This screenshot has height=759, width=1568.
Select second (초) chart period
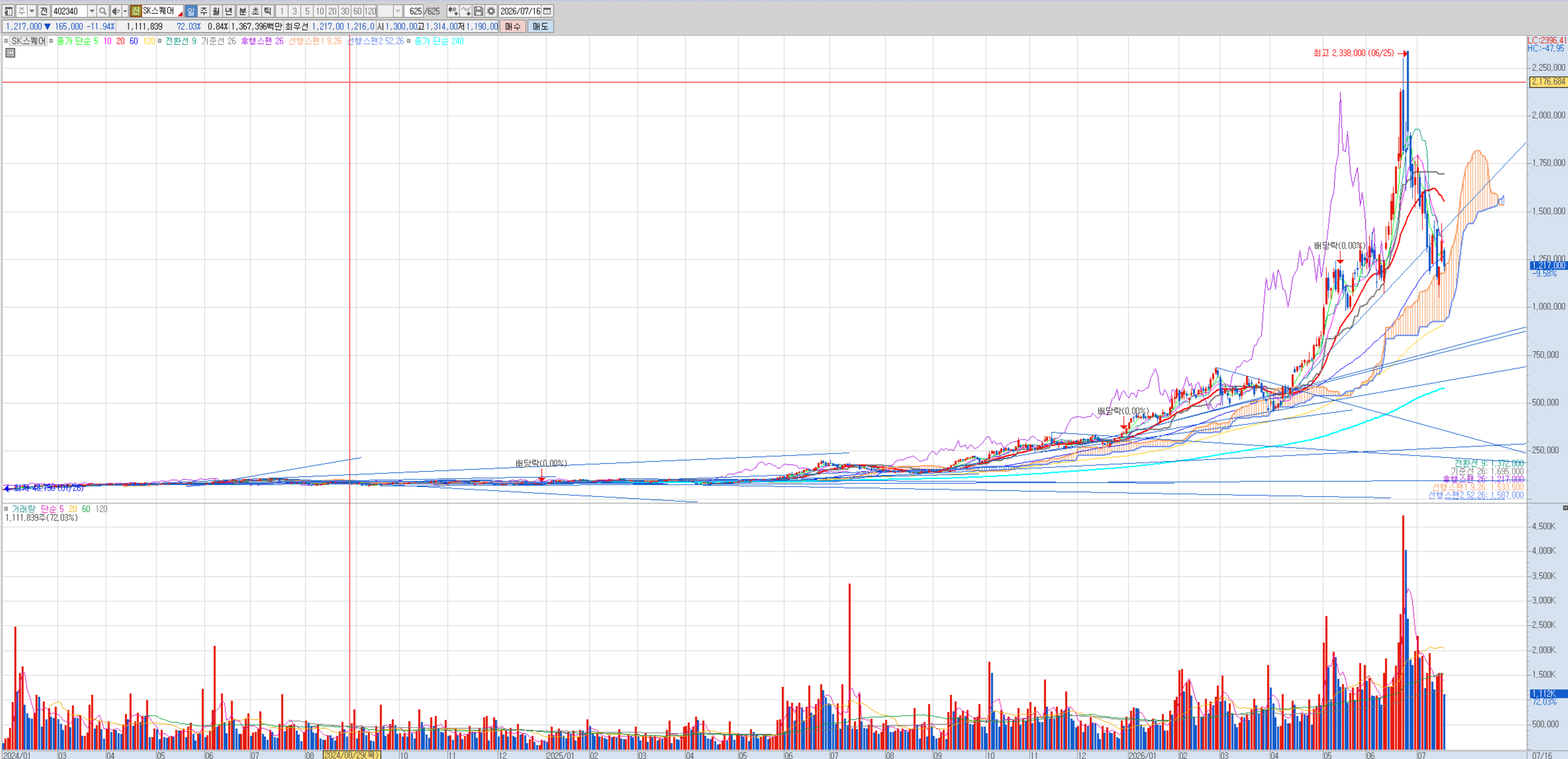pos(255,11)
